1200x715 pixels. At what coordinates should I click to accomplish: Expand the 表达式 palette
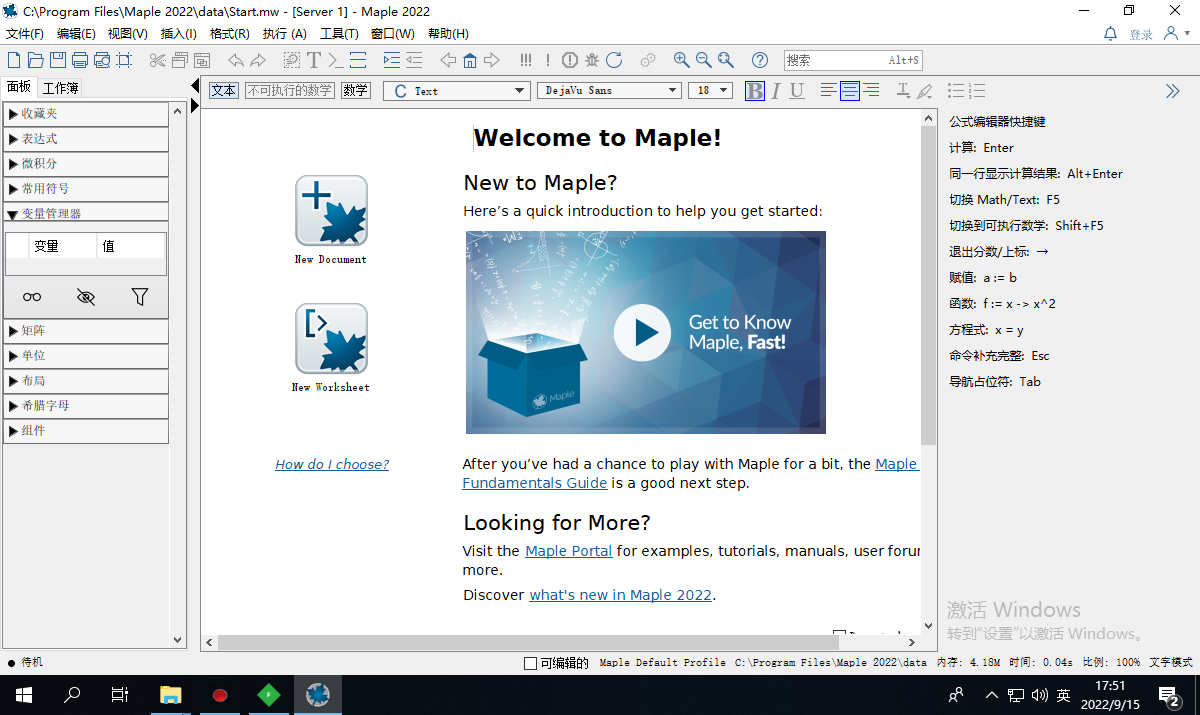(86, 139)
